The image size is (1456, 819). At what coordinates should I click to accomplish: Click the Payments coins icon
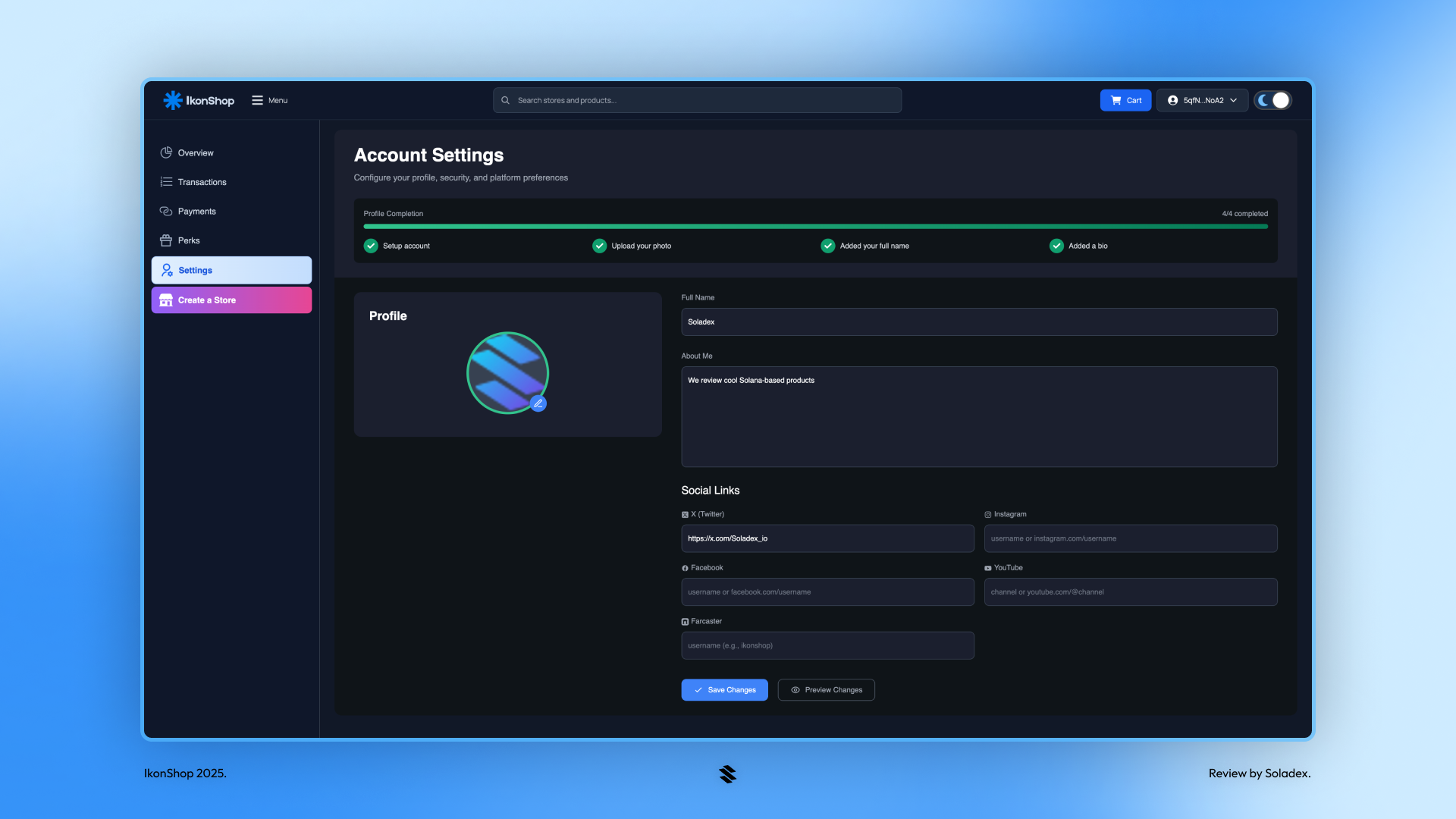tap(166, 211)
